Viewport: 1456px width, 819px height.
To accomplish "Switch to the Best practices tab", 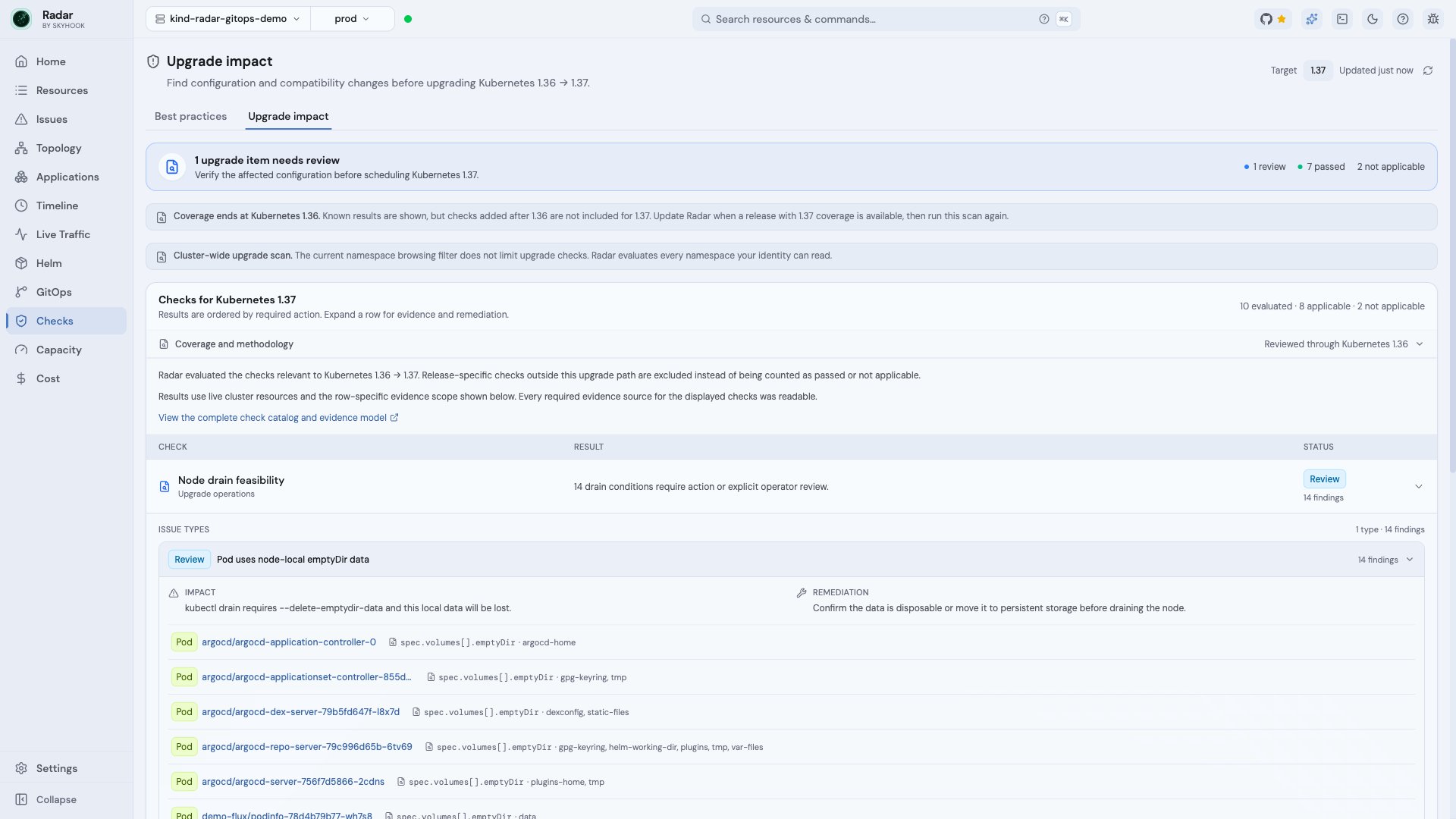I will 190,116.
